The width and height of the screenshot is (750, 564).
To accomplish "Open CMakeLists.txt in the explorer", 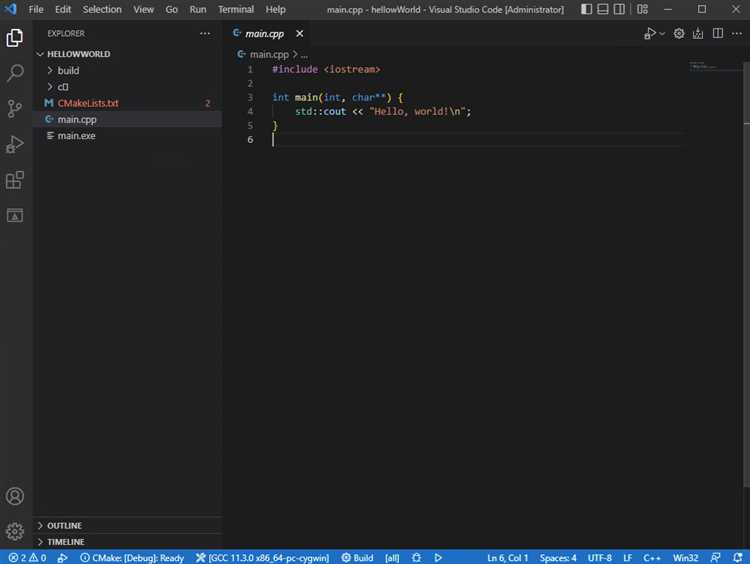I will point(127,103).
